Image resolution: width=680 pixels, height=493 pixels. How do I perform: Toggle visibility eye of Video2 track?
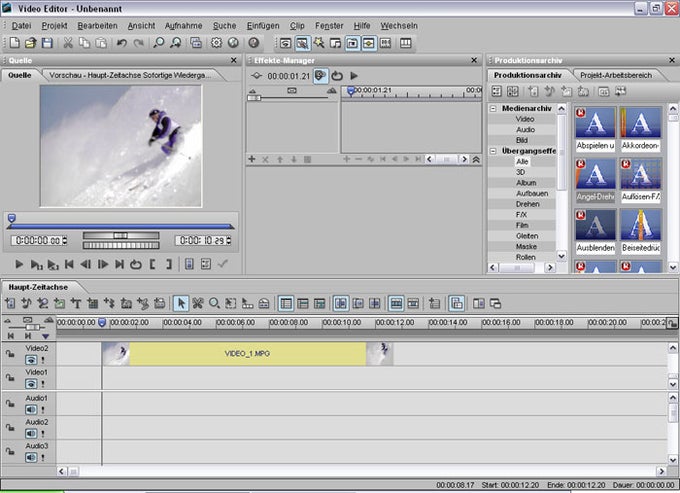click(x=31, y=360)
